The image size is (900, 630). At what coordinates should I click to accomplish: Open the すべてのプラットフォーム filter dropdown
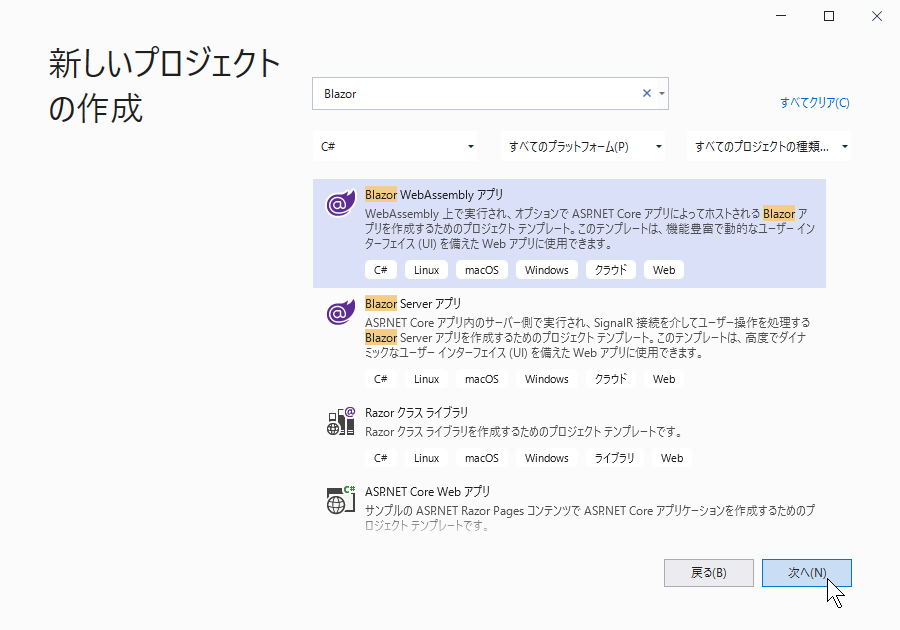pyautogui.click(x=584, y=147)
